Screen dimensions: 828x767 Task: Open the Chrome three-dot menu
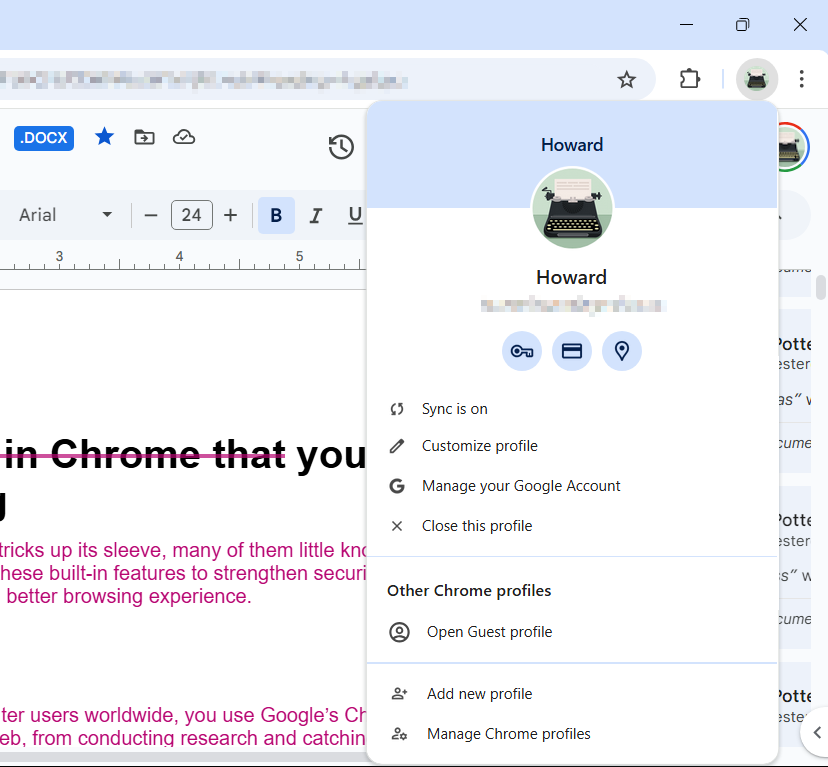[x=802, y=79]
